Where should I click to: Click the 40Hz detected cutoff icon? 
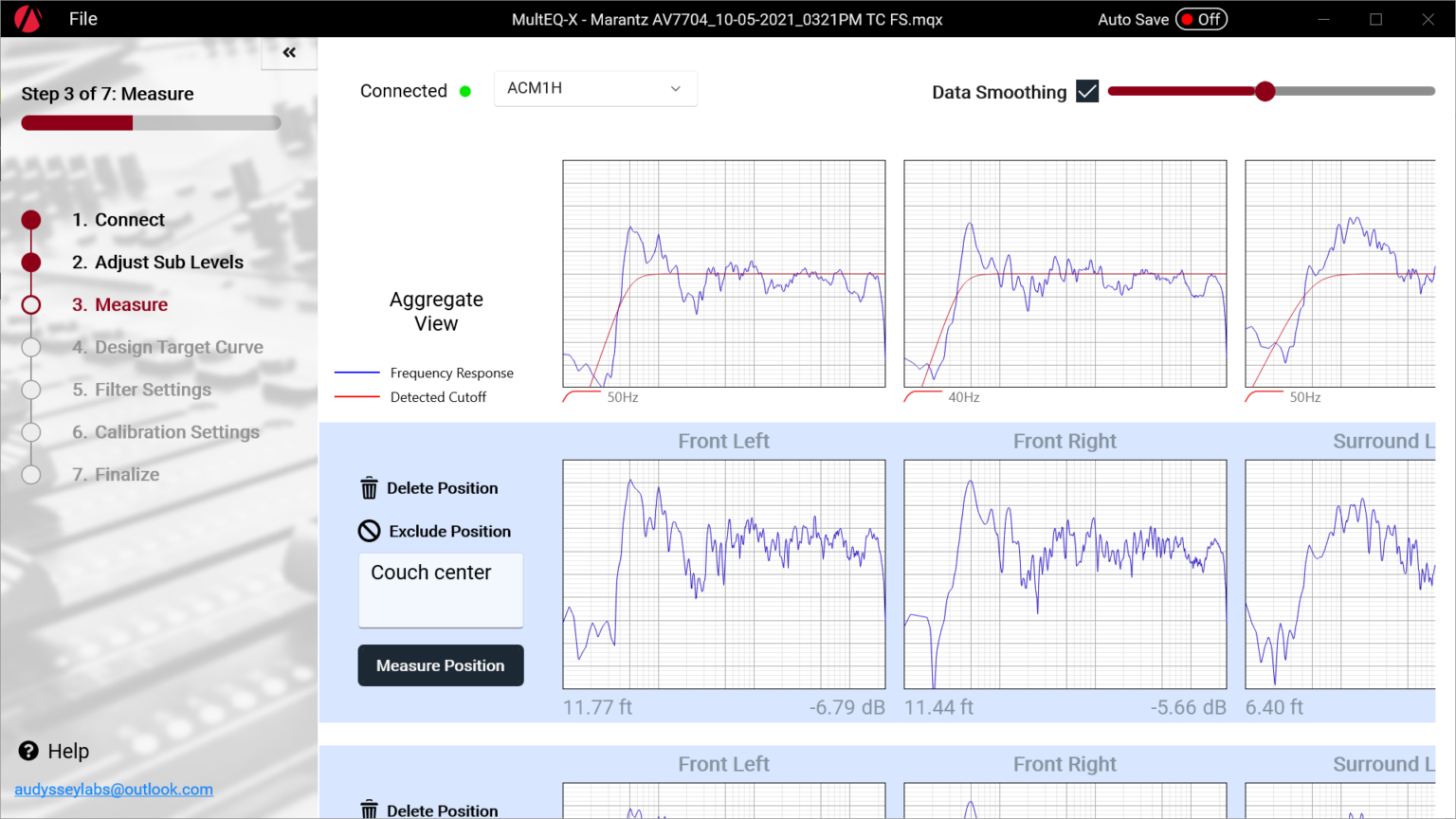tap(922, 396)
